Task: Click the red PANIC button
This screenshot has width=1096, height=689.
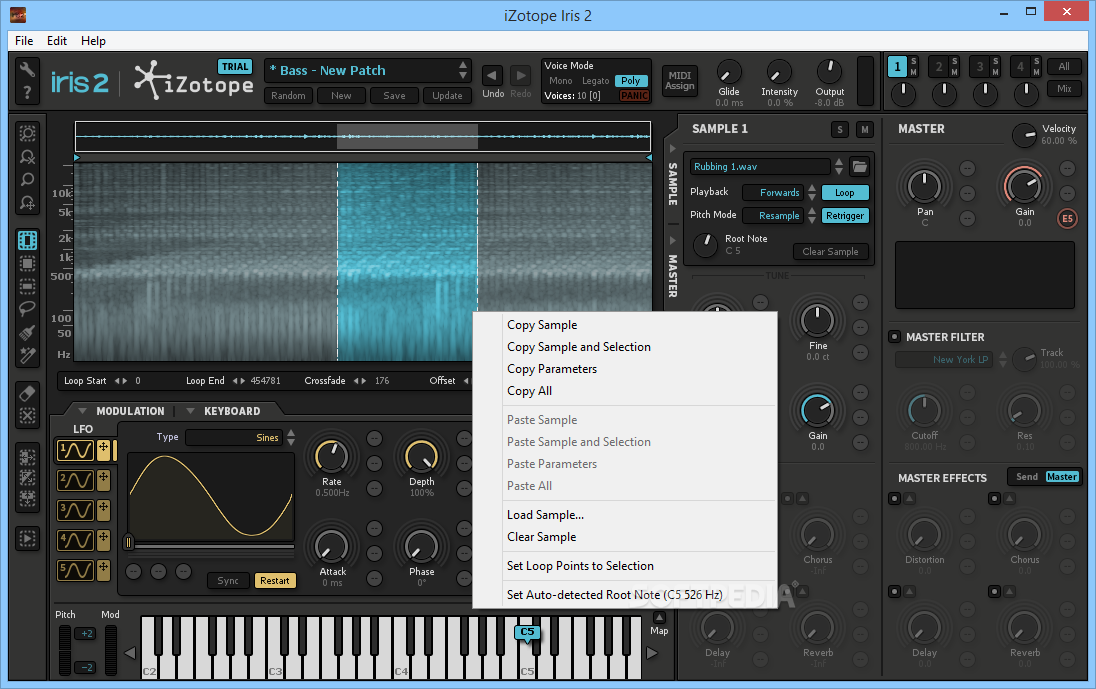Action: pos(635,96)
